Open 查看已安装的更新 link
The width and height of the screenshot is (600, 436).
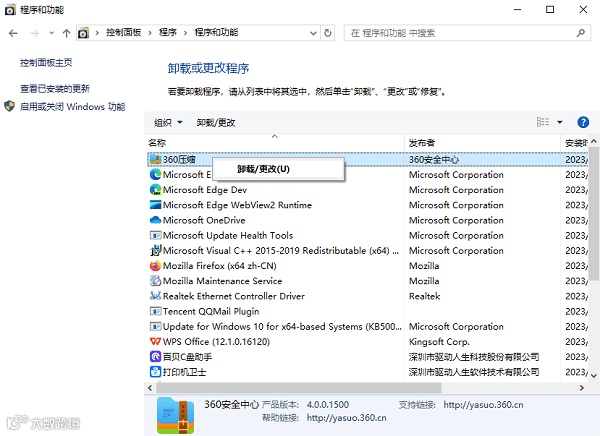point(55,88)
